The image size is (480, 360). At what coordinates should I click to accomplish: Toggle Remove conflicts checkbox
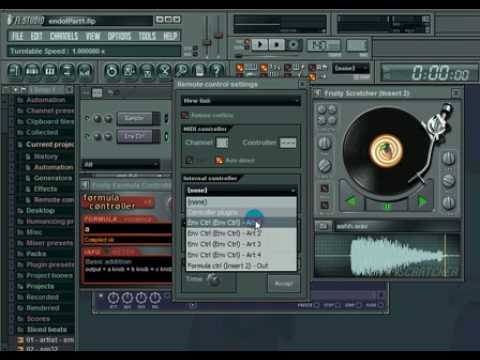click(185, 116)
